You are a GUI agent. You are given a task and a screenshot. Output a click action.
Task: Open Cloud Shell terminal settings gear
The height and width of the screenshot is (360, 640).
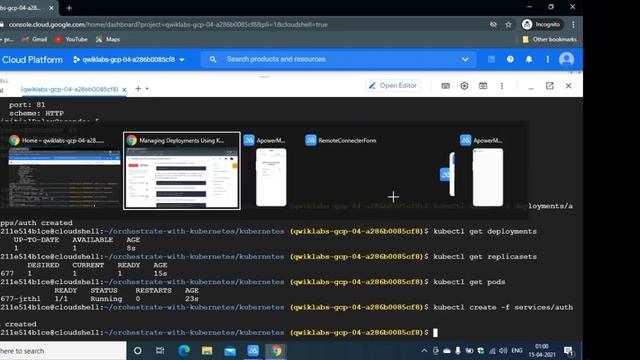click(464, 86)
